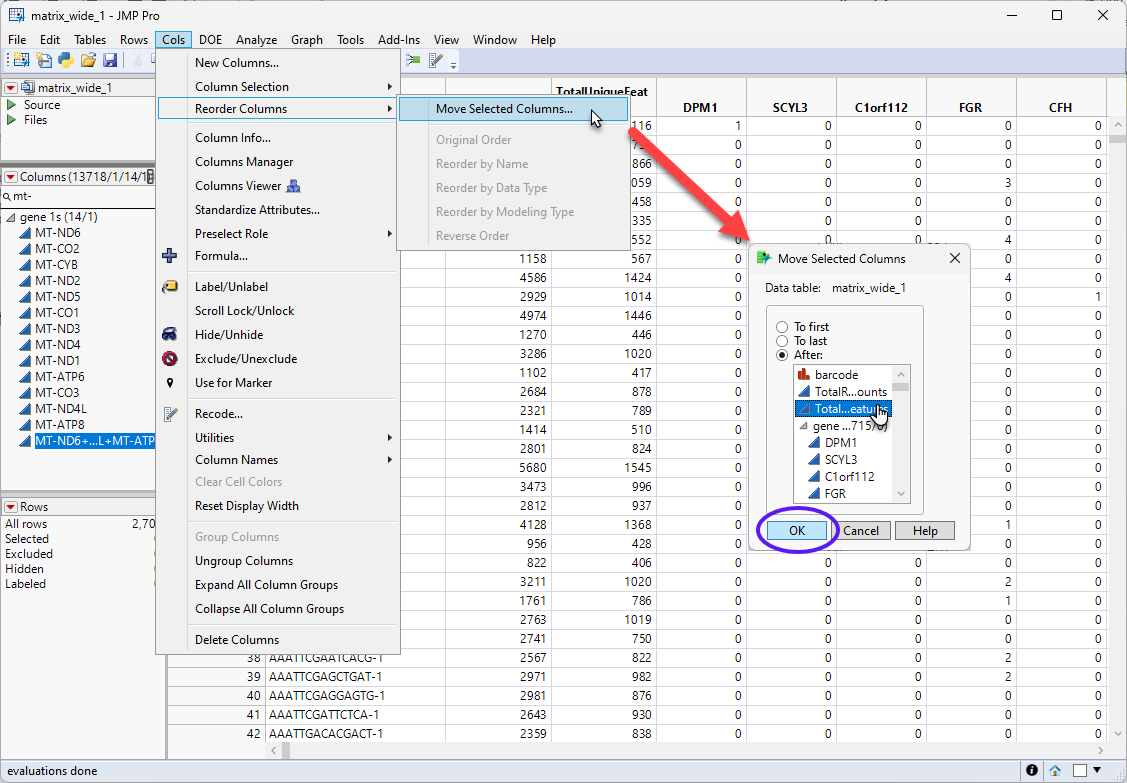
Task: Click the Recode toolbar icon with pencil
Action: pyautogui.click(x=436, y=61)
